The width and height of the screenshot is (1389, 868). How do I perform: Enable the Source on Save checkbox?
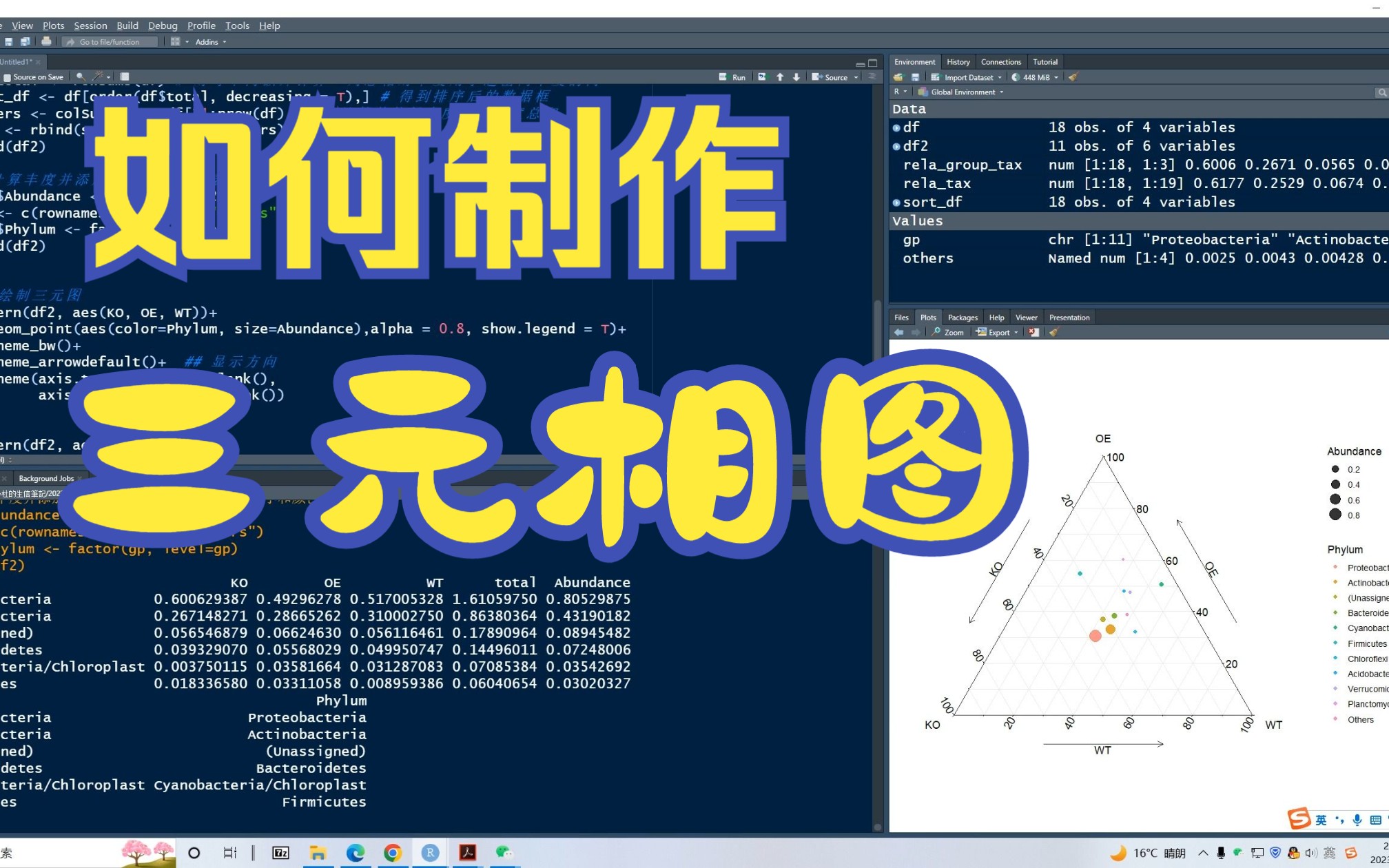click(7, 76)
